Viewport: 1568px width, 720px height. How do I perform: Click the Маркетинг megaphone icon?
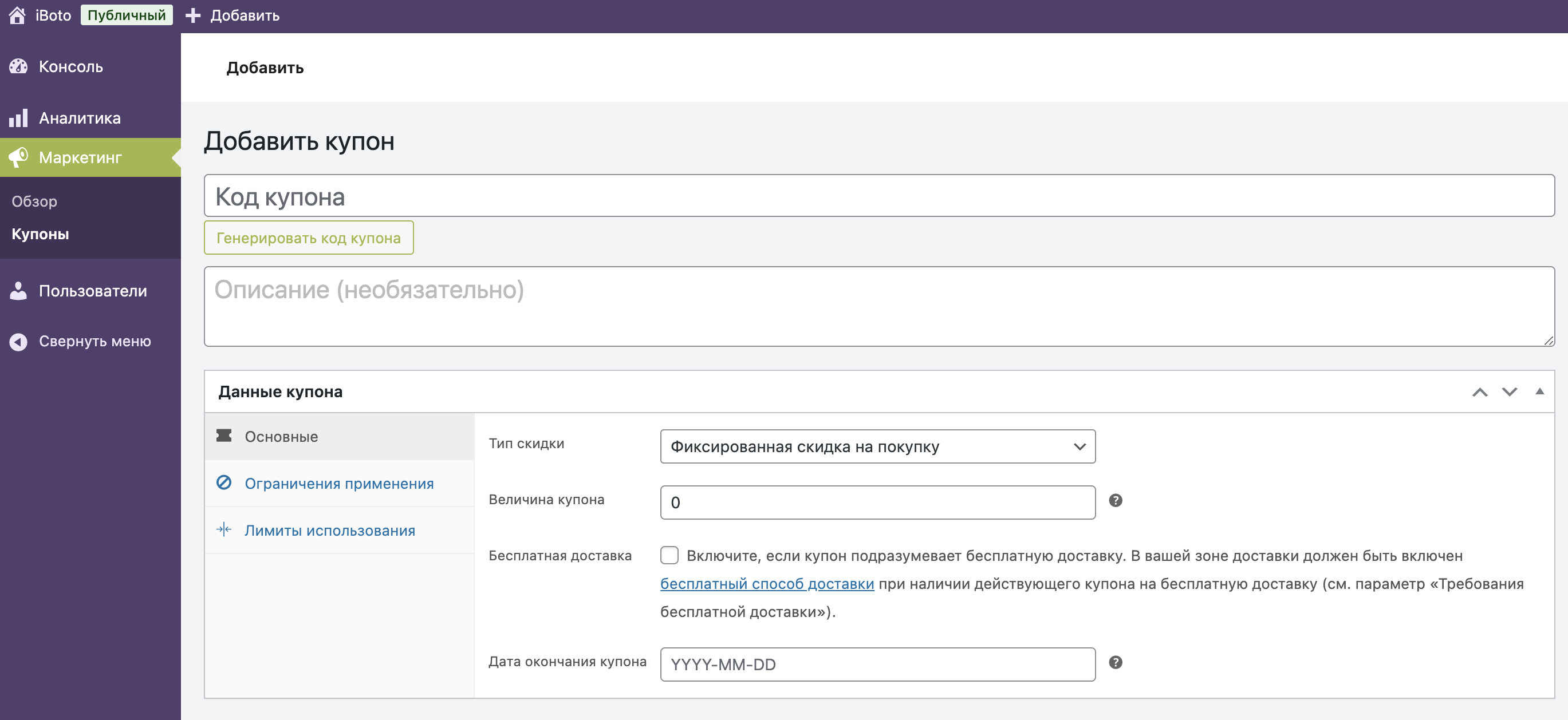click(19, 157)
